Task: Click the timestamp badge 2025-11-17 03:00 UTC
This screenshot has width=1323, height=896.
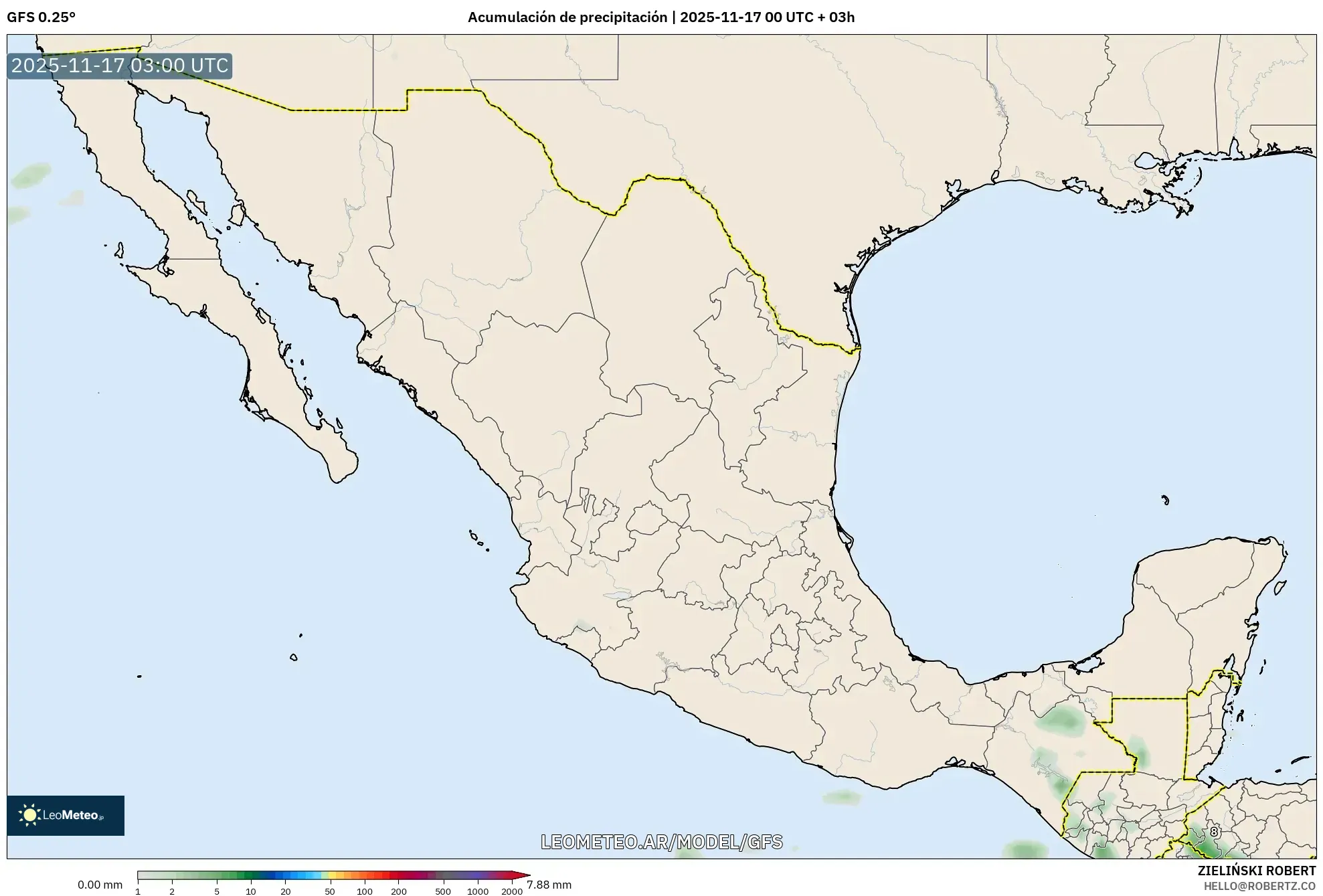Action: click(x=119, y=66)
